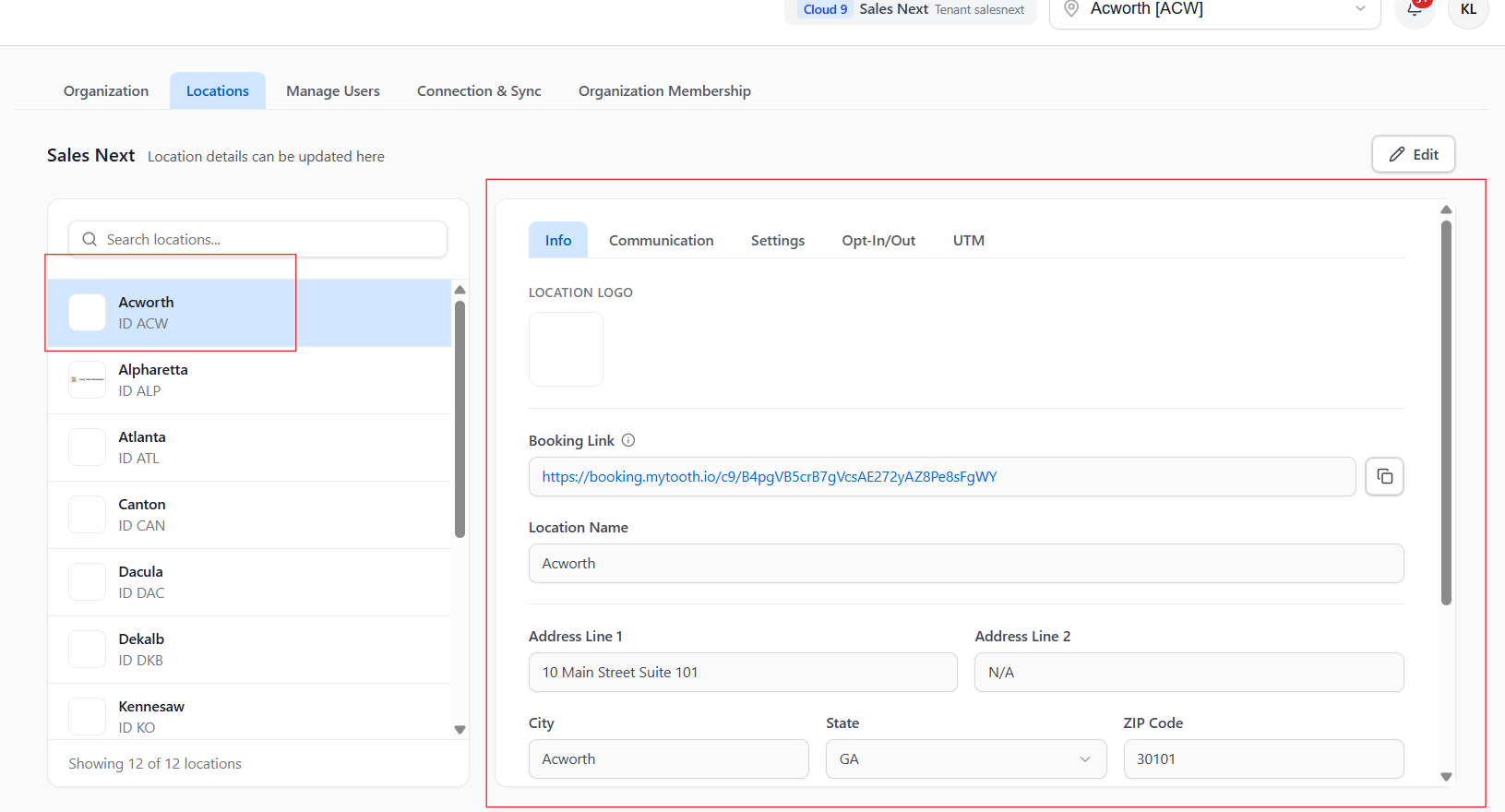Open the Acworth [ACW] location selector dropdown

pyautogui.click(x=1214, y=9)
